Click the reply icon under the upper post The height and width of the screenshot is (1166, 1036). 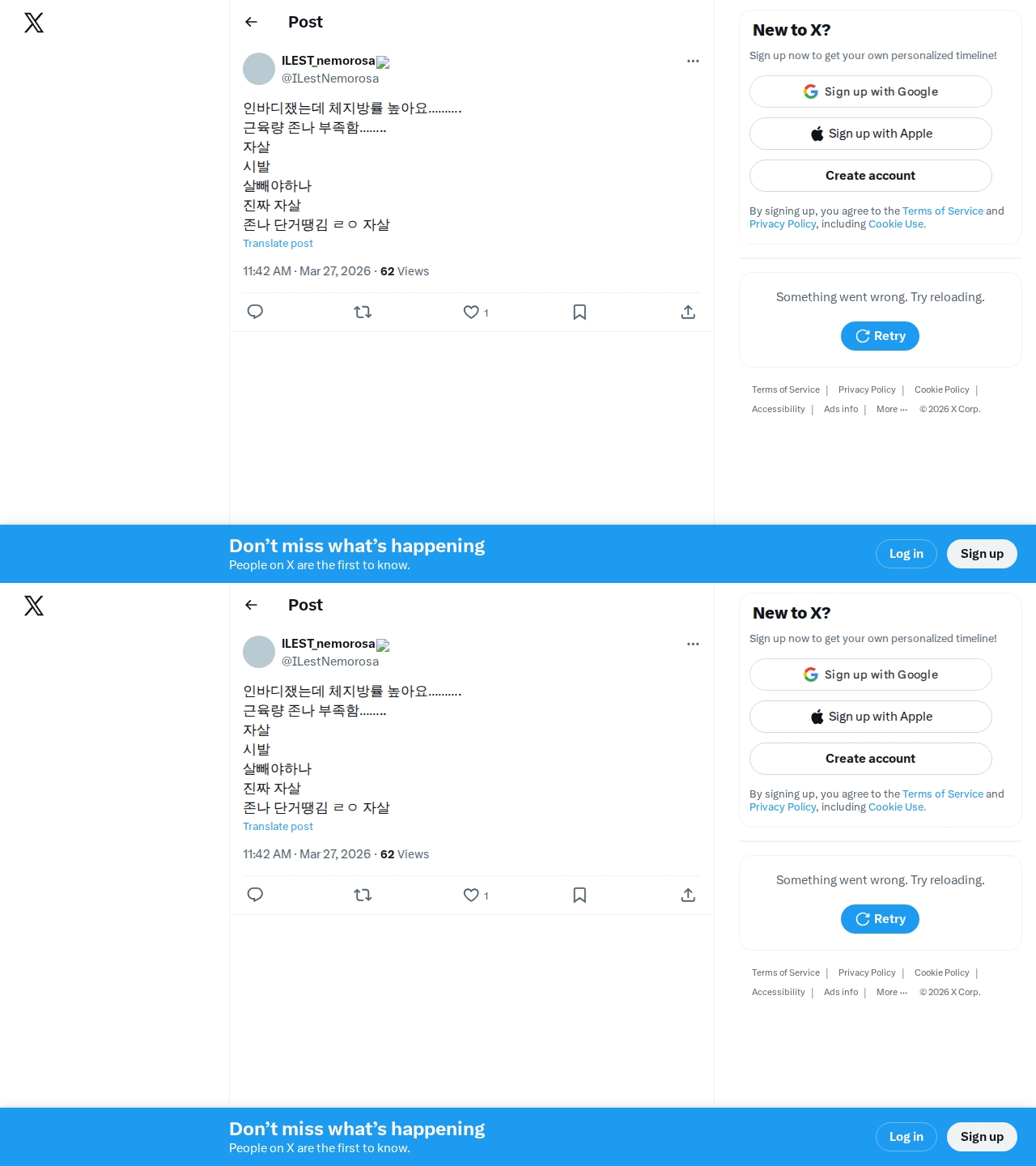[x=255, y=312]
